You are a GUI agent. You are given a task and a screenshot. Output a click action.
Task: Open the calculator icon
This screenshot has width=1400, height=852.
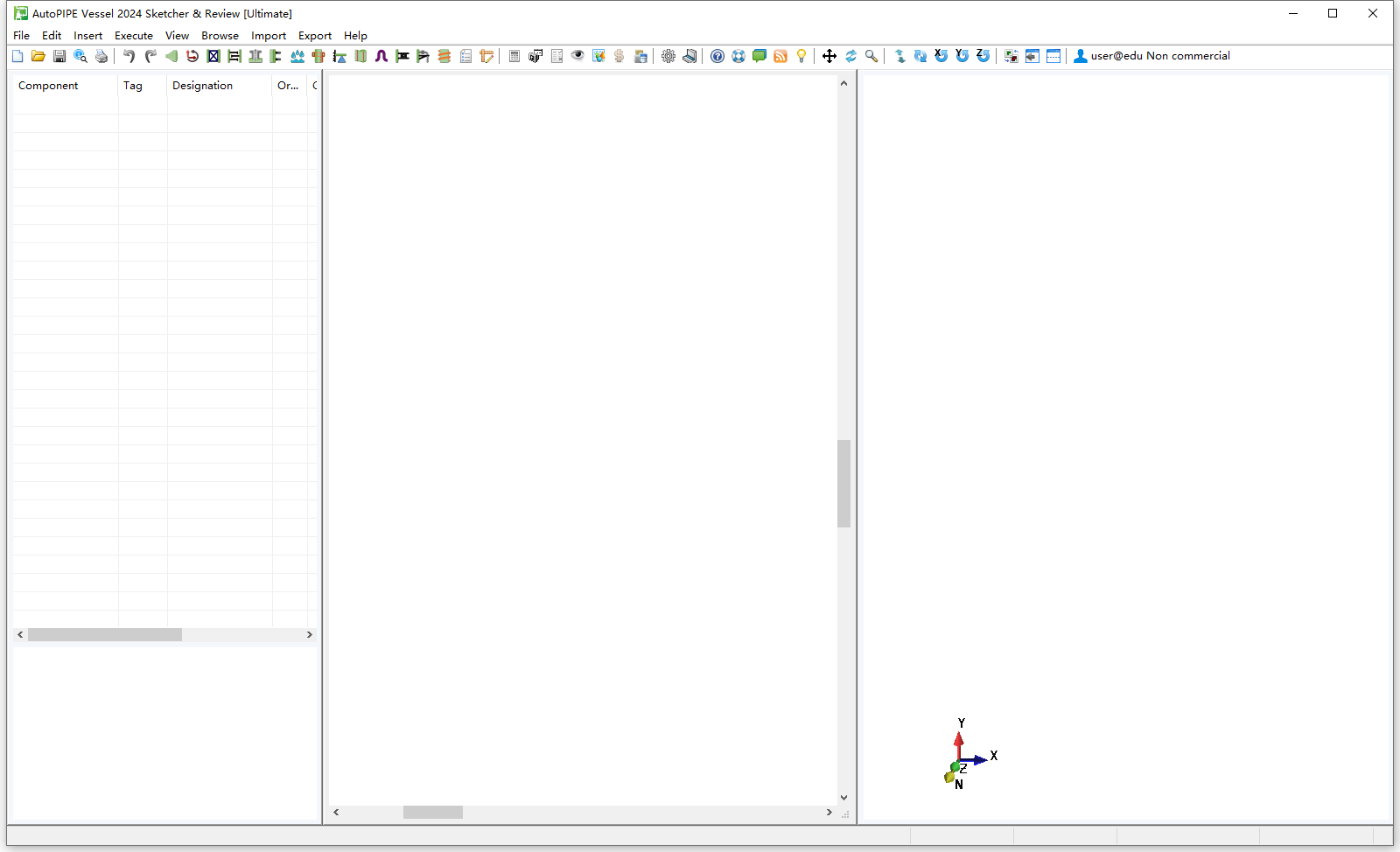[514, 56]
